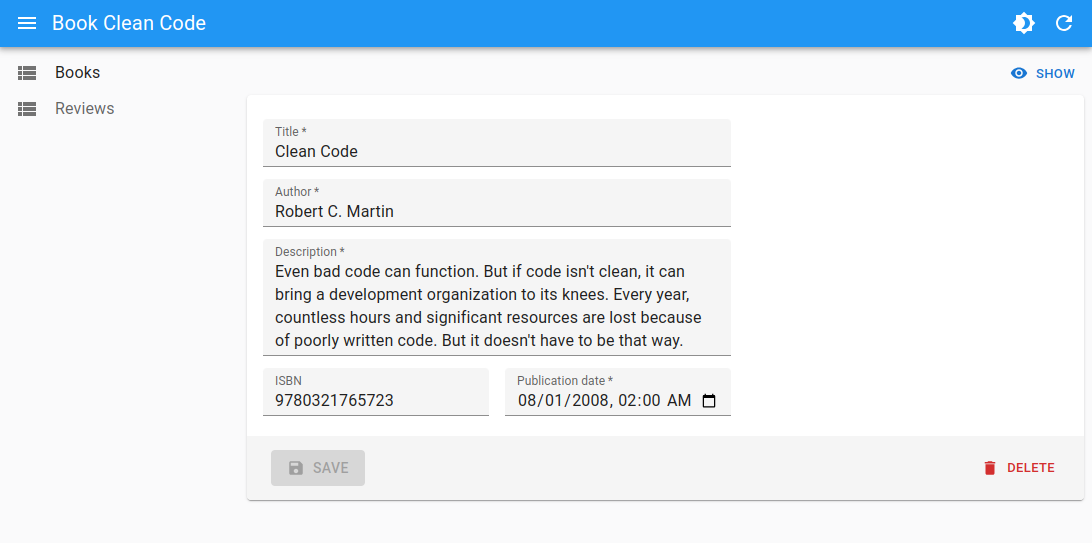1092x543 pixels.
Task: Click the Books list icon in sidebar
Action: pyautogui.click(x=27, y=72)
